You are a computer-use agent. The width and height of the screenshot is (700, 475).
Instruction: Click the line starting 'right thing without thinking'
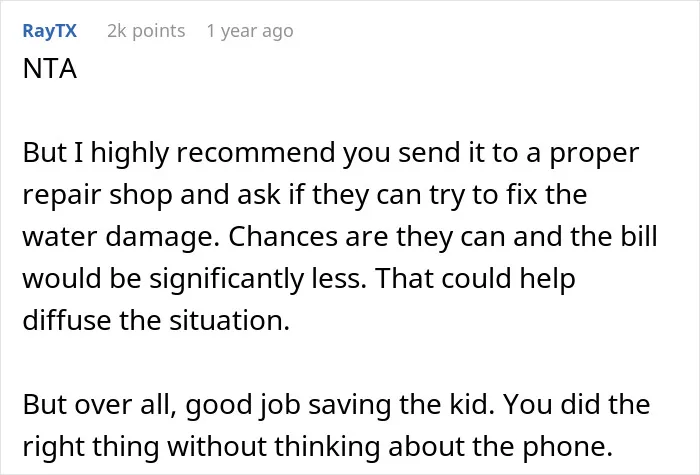point(317,447)
